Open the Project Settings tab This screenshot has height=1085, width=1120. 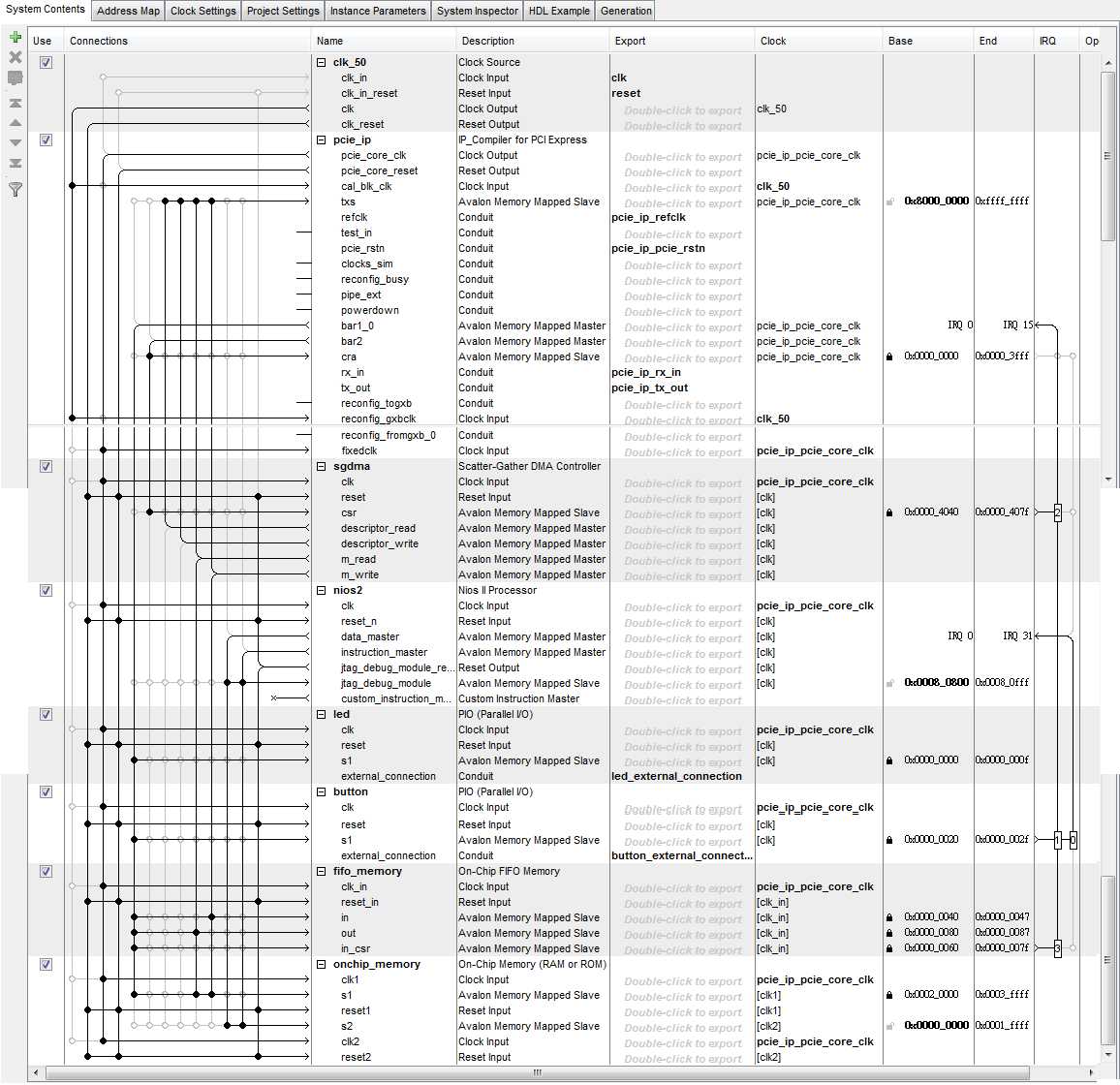pos(283,11)
